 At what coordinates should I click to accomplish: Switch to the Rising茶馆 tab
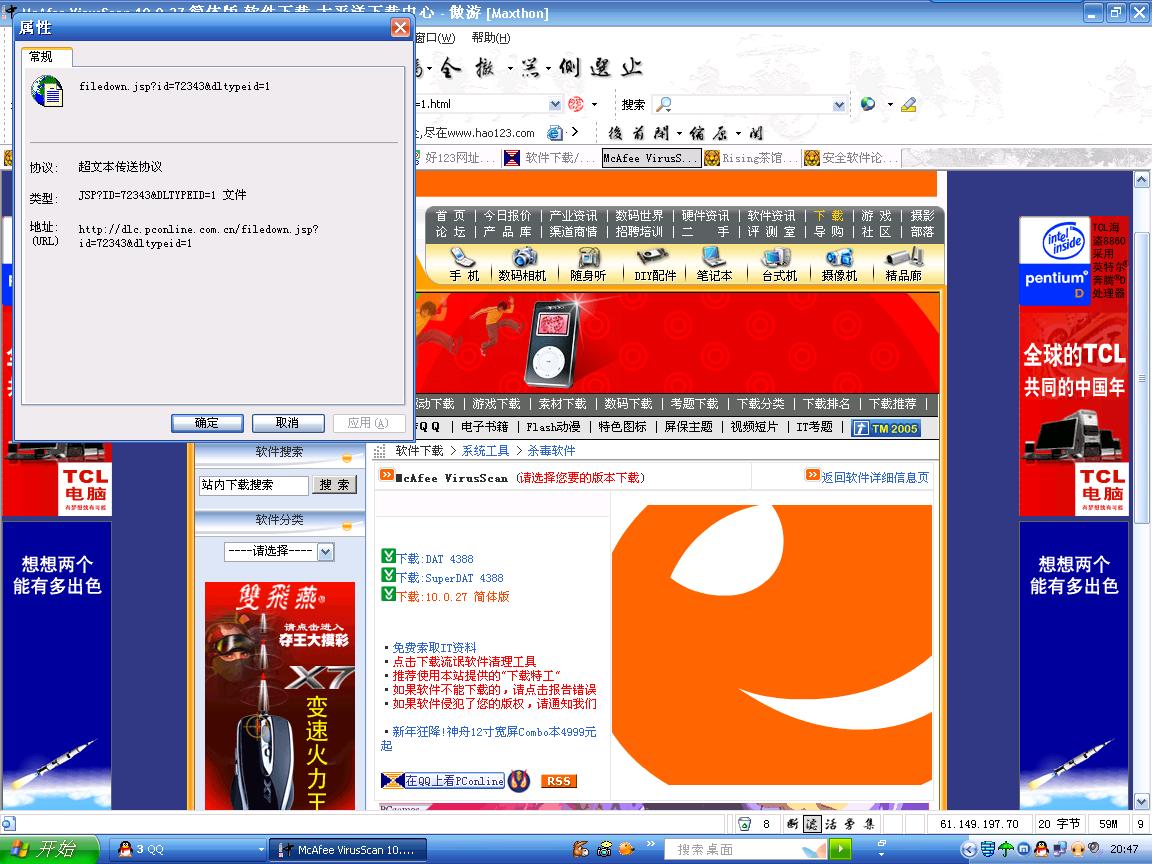tap(751, 158)
